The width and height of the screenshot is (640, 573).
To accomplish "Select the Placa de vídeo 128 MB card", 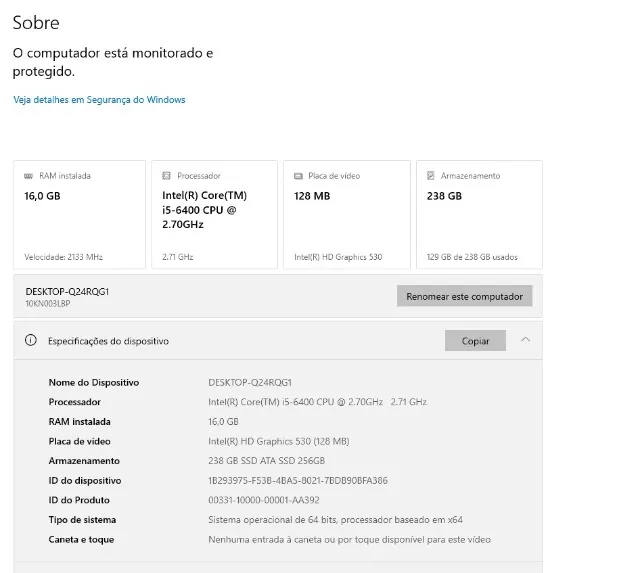I will point(347,215).
